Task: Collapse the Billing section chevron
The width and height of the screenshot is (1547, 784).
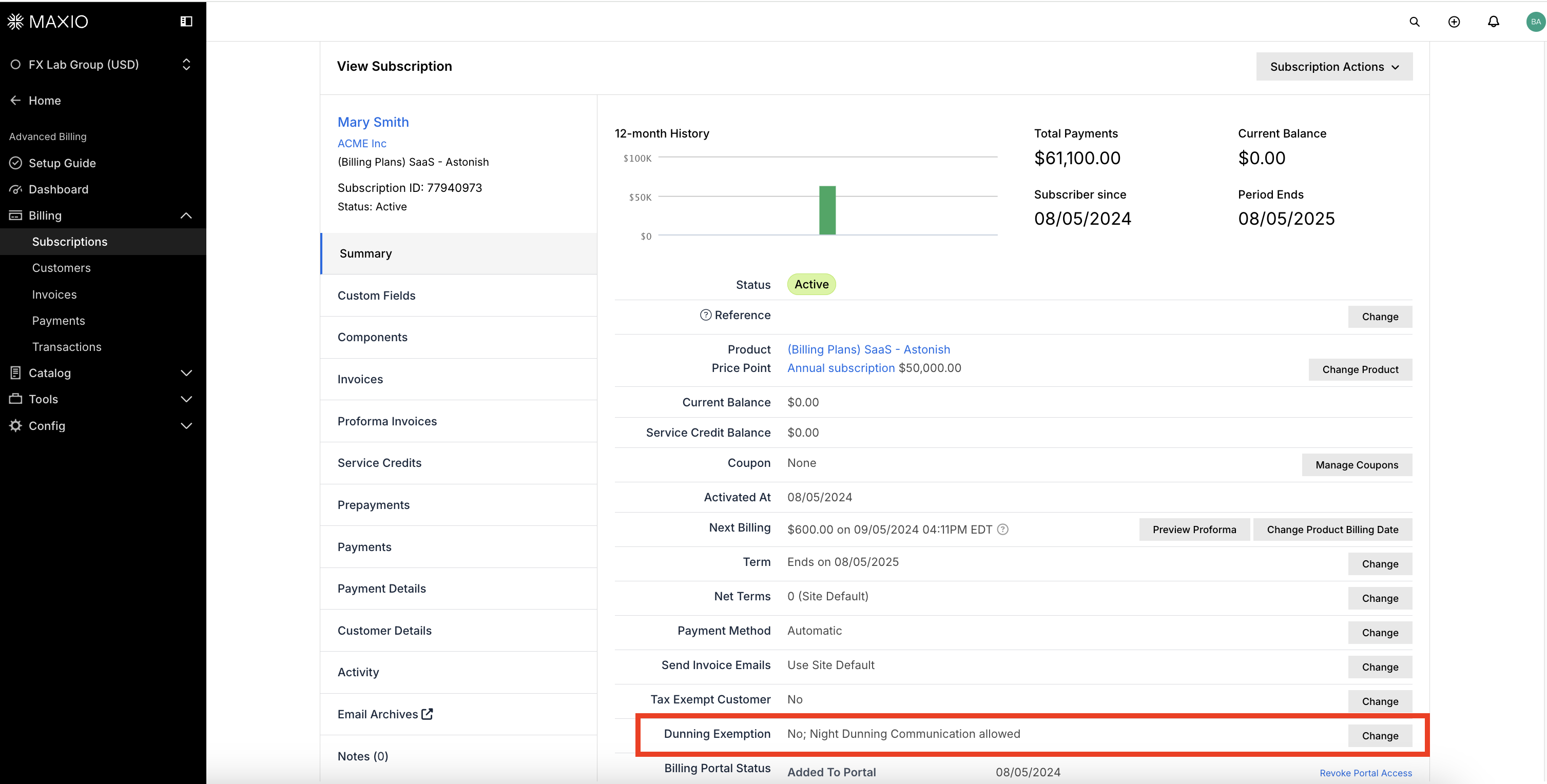Action: (186, 215)
